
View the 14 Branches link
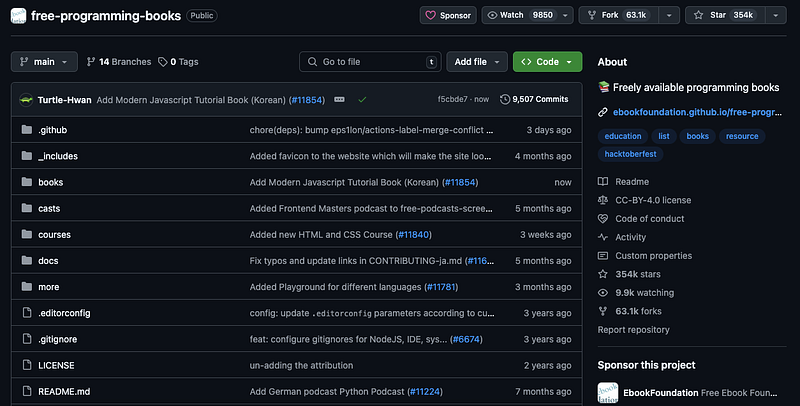pyautogui.click(x=119, y=62)
